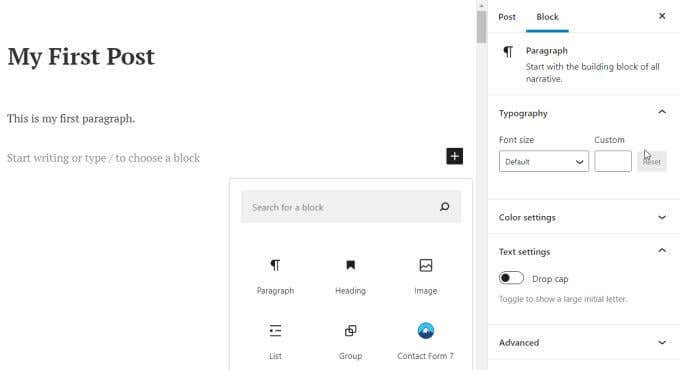Insert a Paragraph block from inserter

pos(275,276)
